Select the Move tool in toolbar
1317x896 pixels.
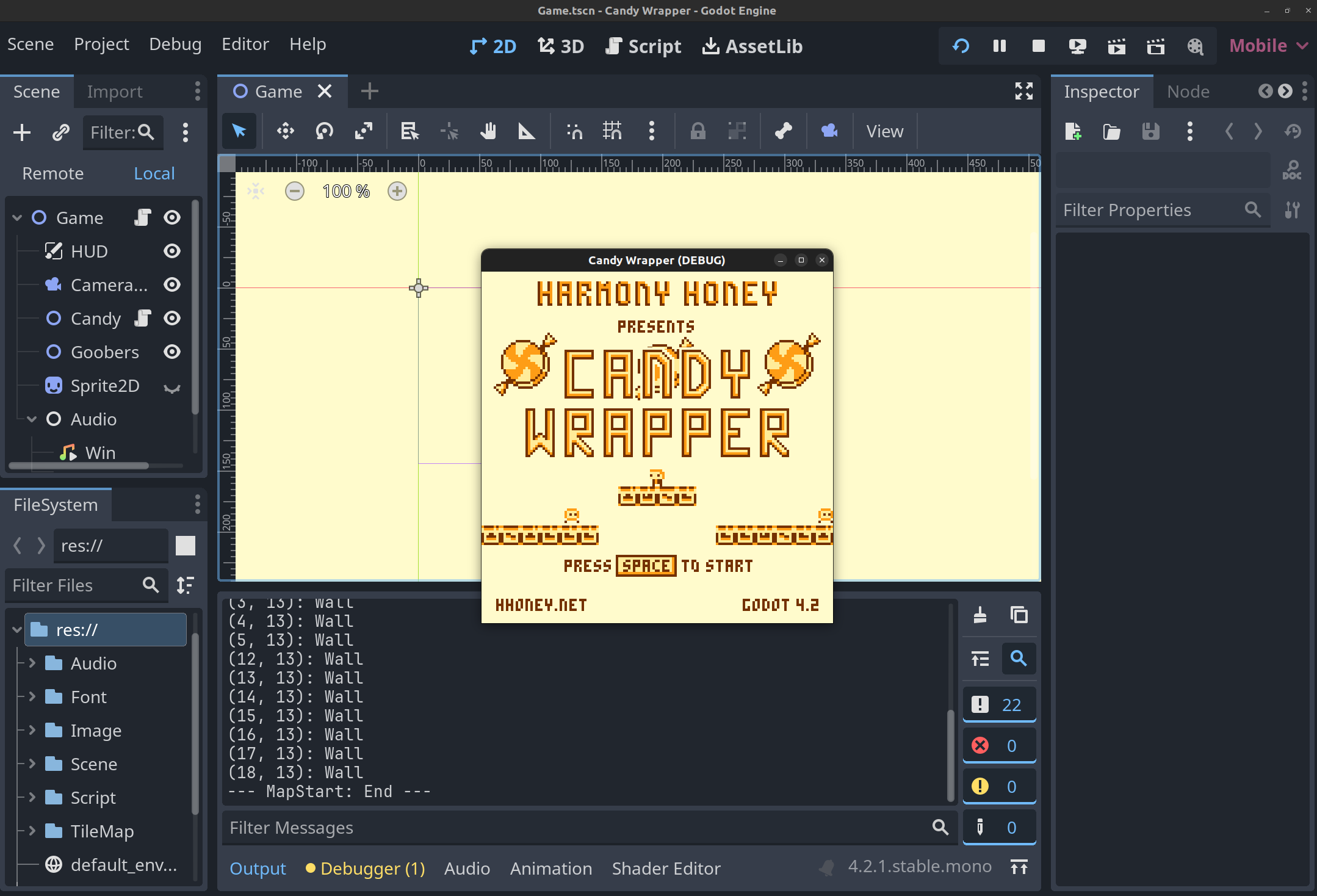pyautogui.click(x=285, y=131)
